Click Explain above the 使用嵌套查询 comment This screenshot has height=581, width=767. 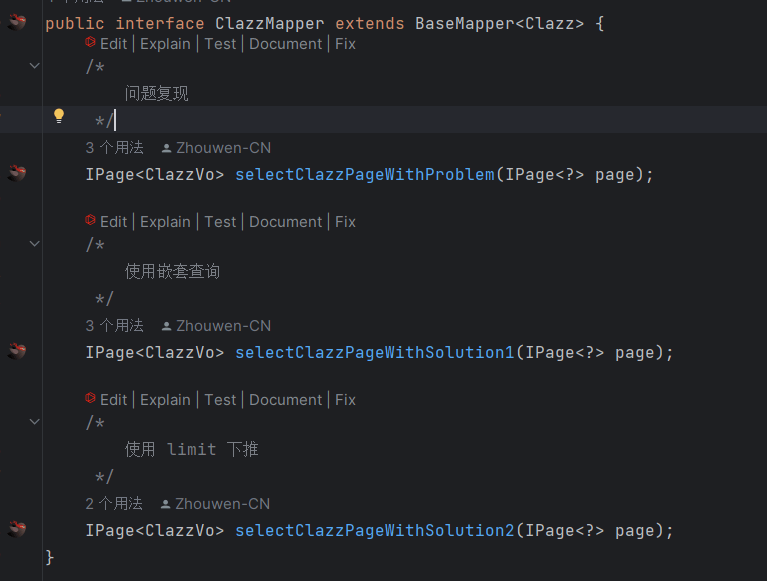165,222
